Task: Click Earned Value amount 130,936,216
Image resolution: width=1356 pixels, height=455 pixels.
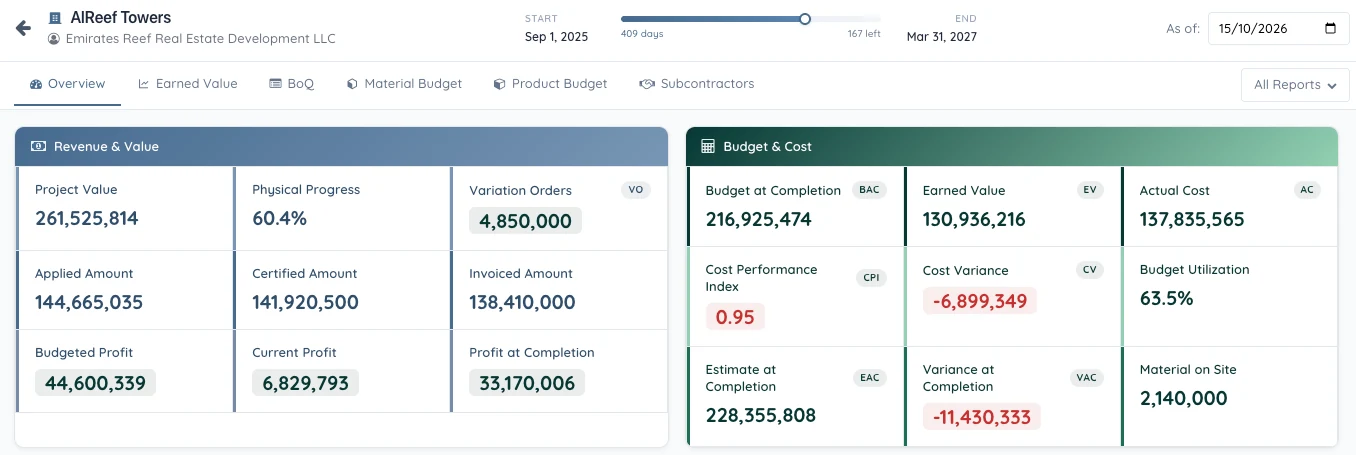Action: click(974, 219)
